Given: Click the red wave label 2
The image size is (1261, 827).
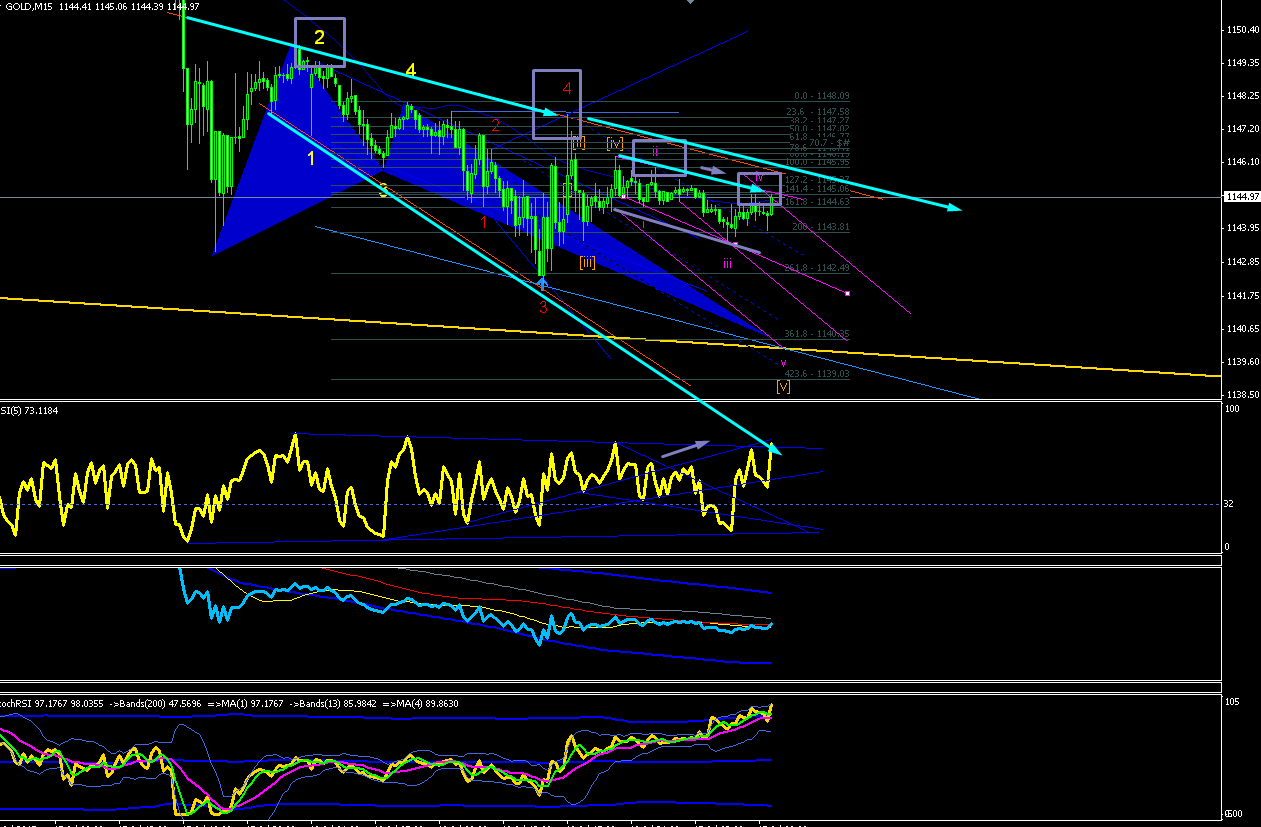Looking at the screenshot, I should 495,125.
